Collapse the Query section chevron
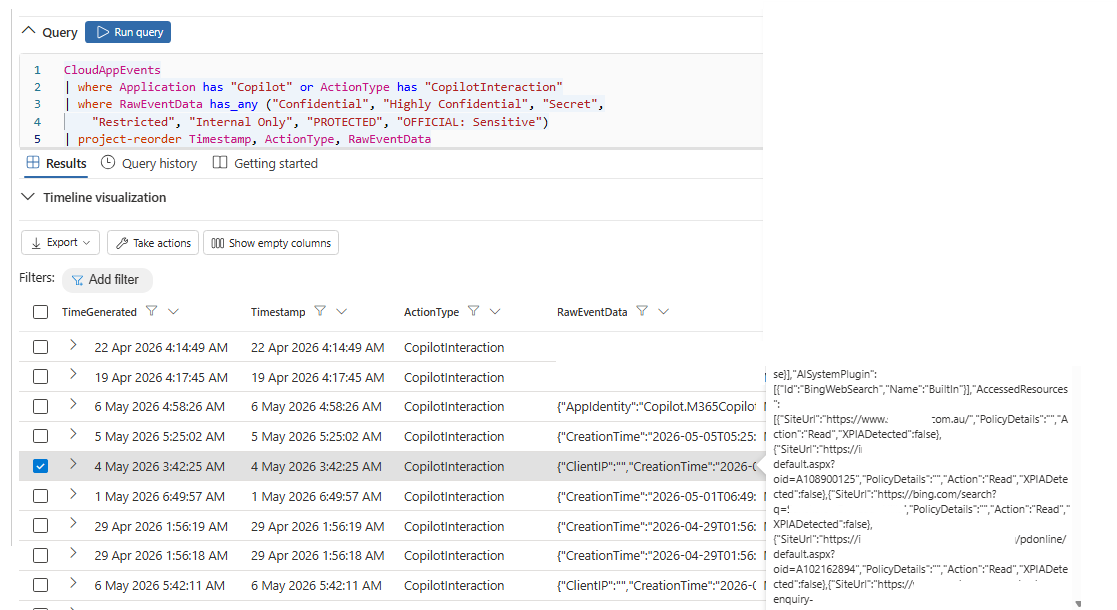This screenshot has height=610, width=1117. click(x=28, y=31)
